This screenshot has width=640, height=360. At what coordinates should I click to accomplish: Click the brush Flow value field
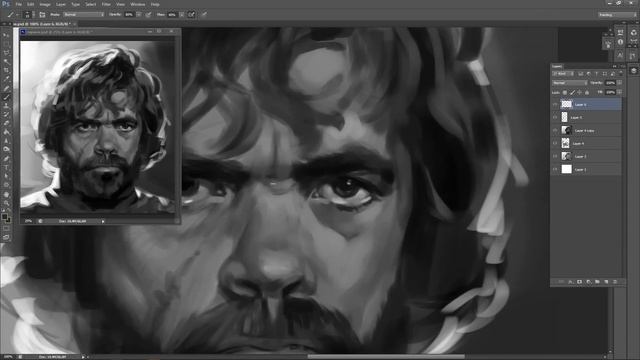click(x=172, y=15)
